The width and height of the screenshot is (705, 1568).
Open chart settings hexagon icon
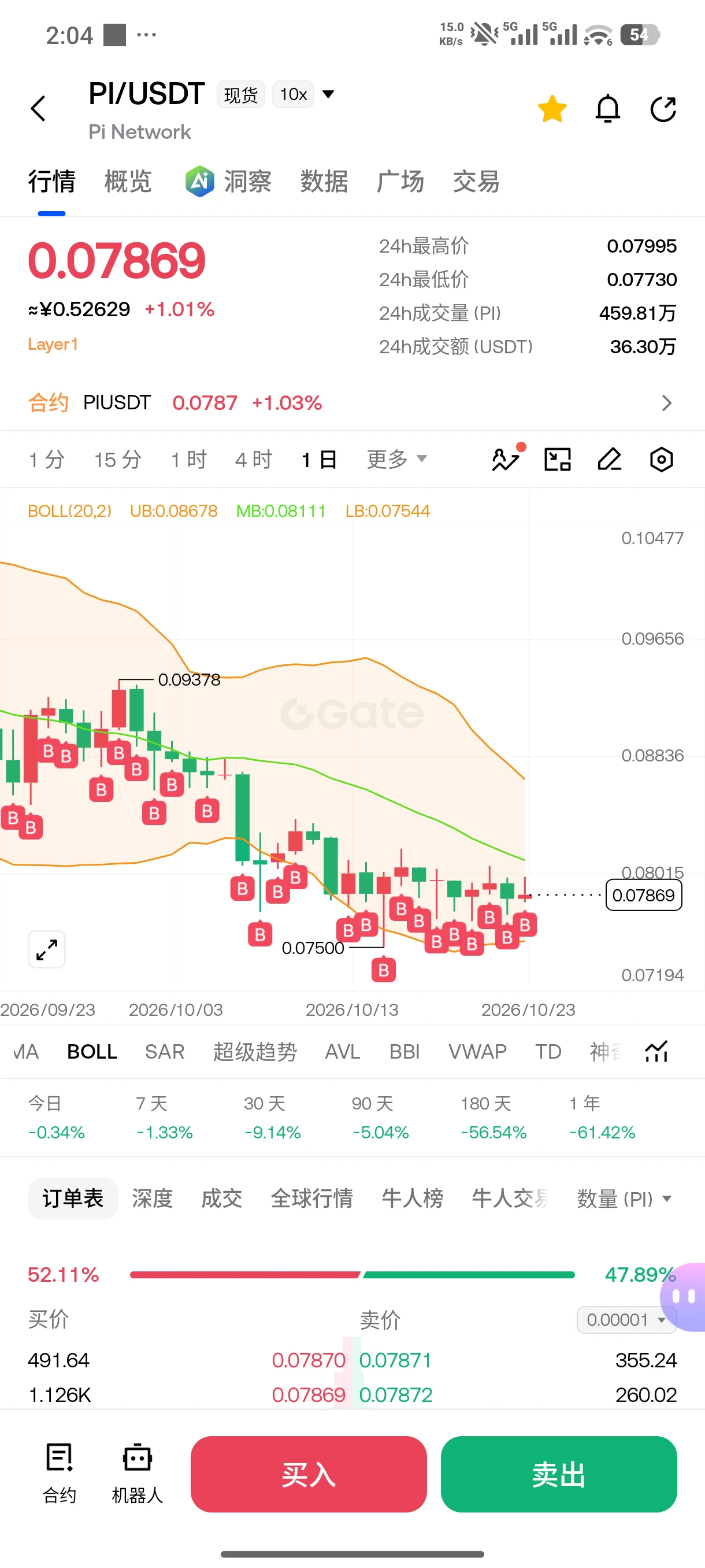(661, 460)
